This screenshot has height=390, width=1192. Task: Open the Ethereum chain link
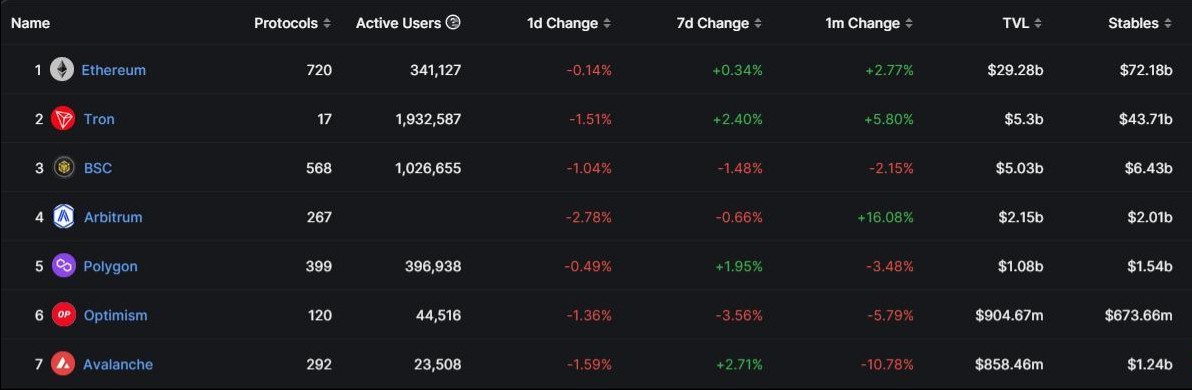click(113, 70)
